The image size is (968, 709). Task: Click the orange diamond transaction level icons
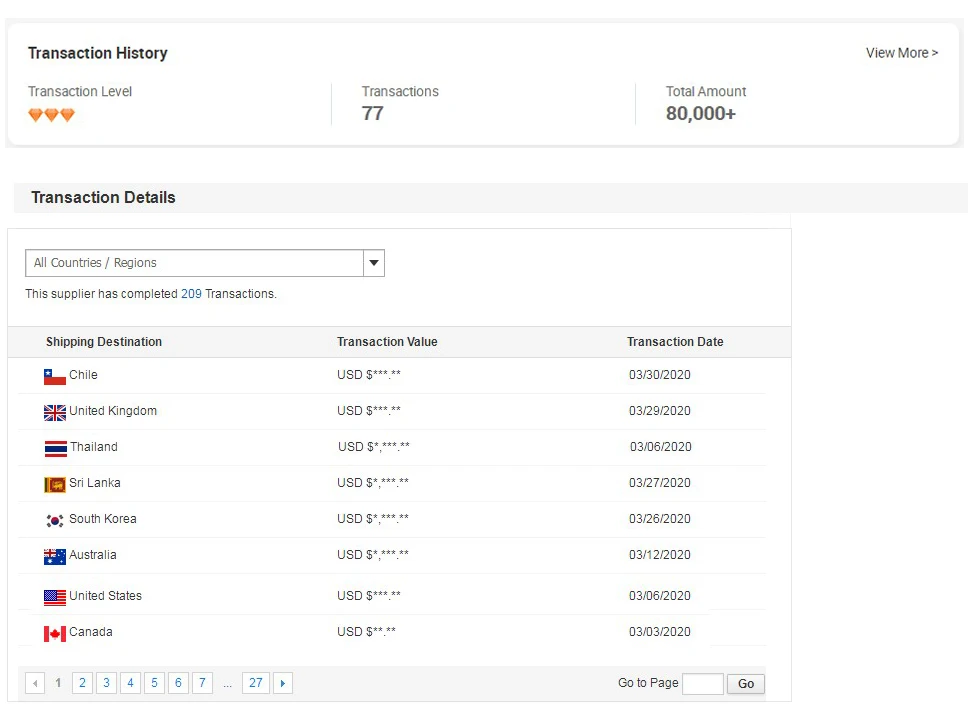[x=51, y=115]
